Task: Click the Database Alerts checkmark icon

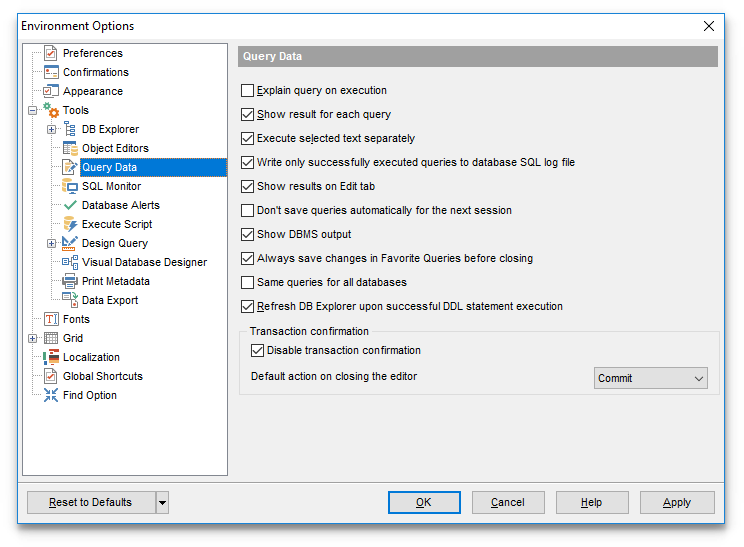Action: 70,205
